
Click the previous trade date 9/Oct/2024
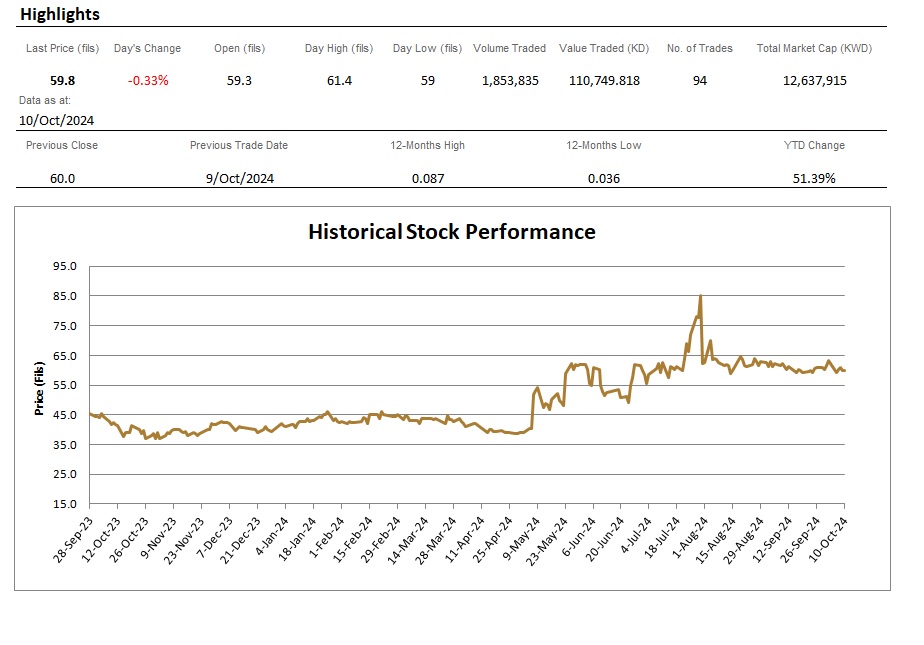click(240, 178)
